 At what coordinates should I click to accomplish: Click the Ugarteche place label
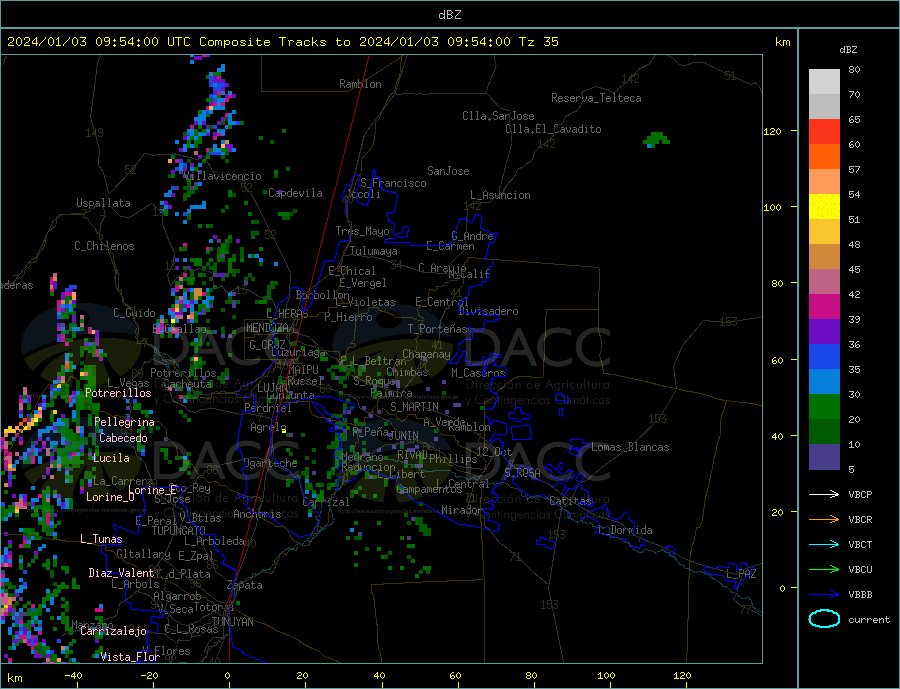pyautogui.click(x=270, y=463)
